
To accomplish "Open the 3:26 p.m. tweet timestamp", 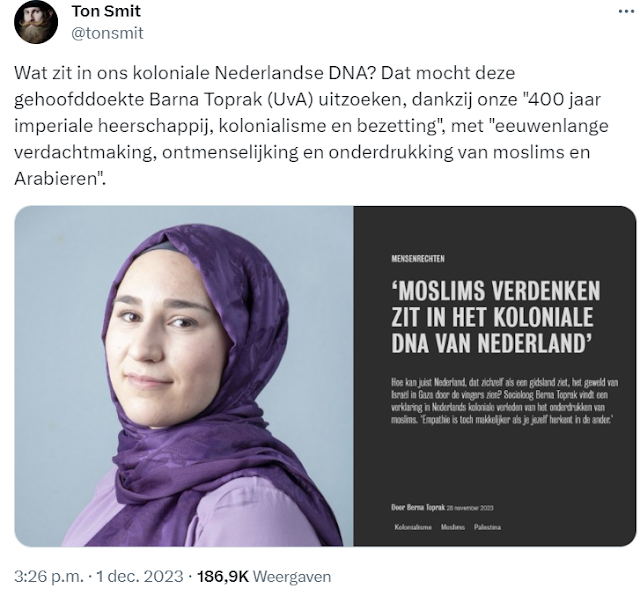I will 48,576.
